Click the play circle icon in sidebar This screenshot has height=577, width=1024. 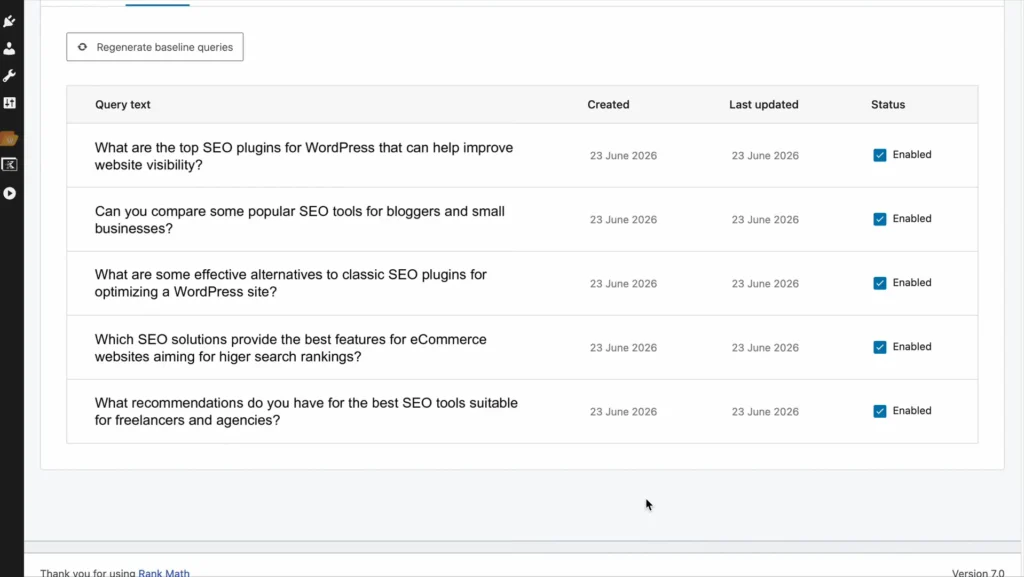tap(9, 193)
